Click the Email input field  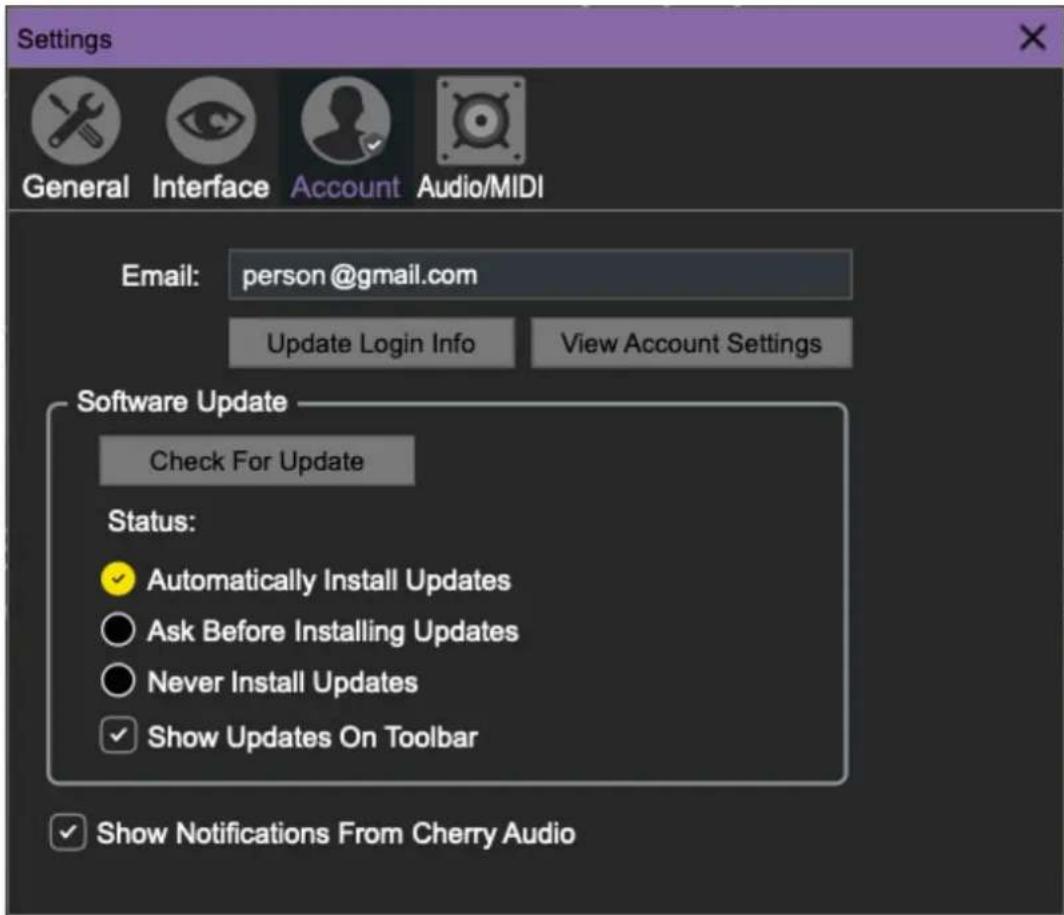(x=540, y=275)
